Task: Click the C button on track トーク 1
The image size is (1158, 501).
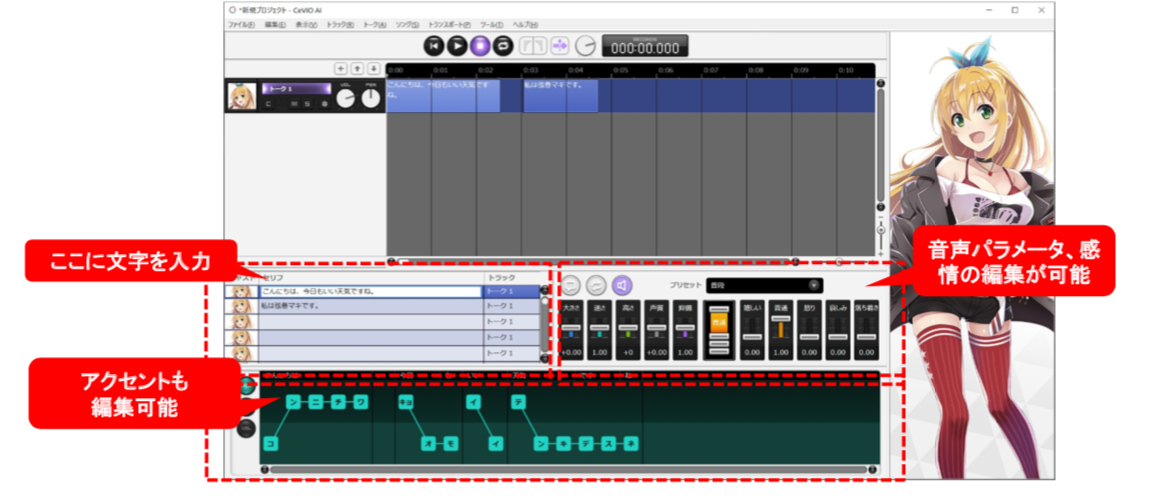Action: [269, 104]
